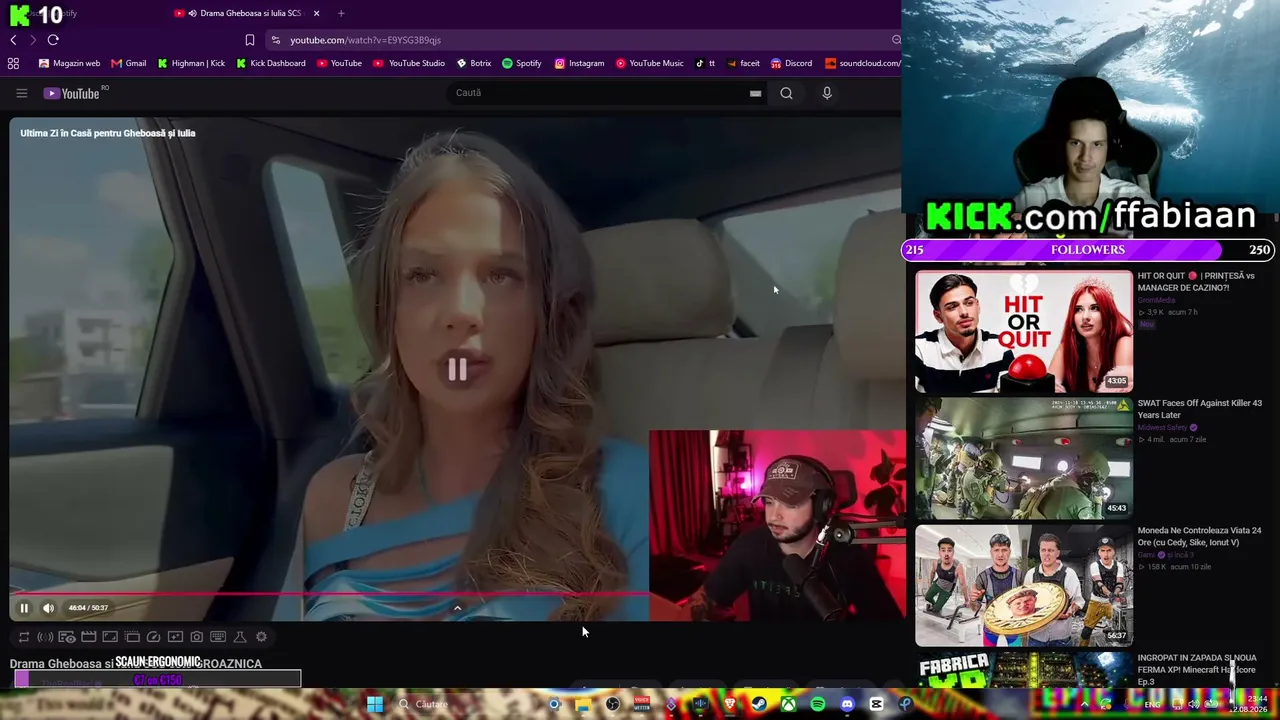
Task: Open the Instagram bookmark
Action: 580,63
